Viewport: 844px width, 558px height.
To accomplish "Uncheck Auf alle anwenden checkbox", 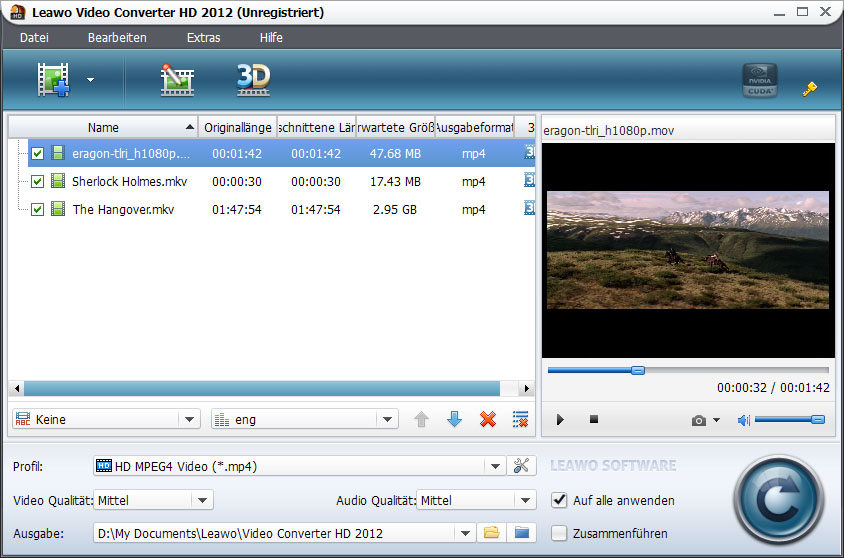I will click(559, 500).
